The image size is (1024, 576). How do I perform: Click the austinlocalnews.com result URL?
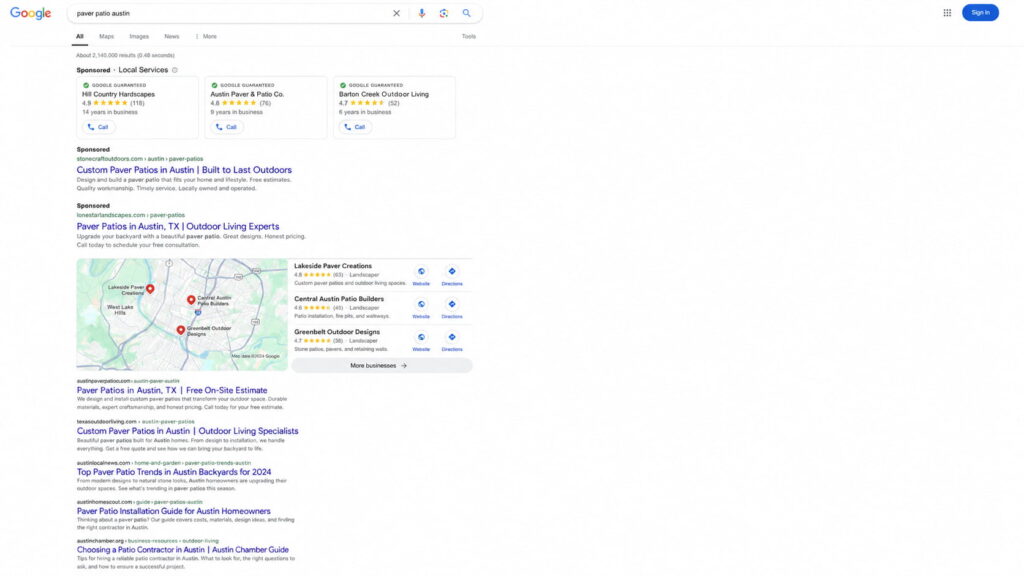[163, 462]
